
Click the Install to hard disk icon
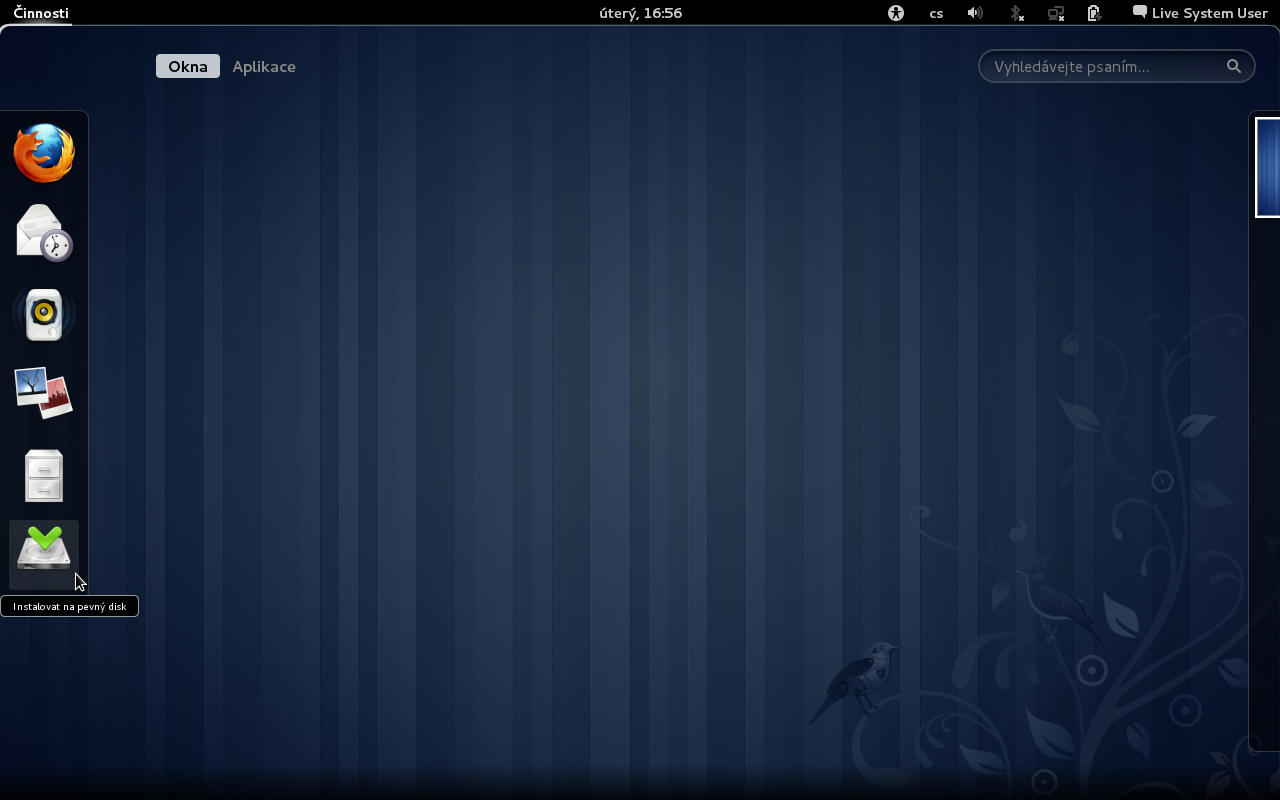(44, 553)
